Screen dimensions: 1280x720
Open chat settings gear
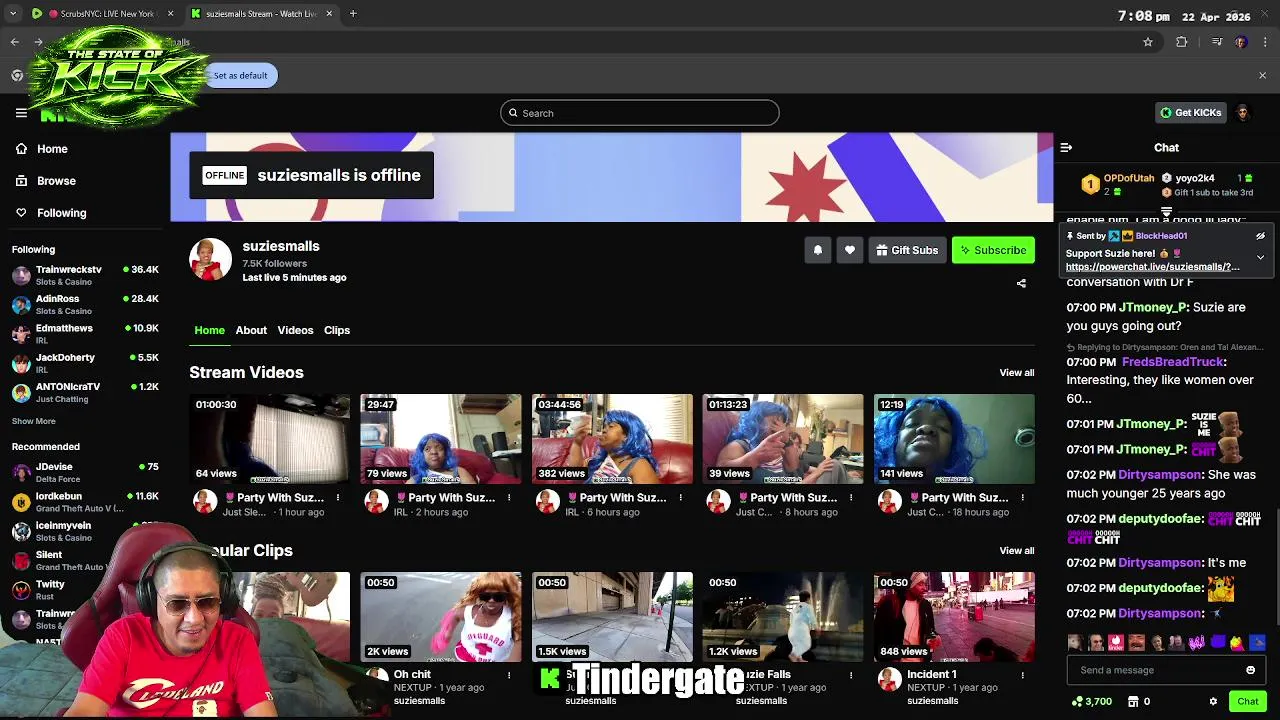(1213, 701)
